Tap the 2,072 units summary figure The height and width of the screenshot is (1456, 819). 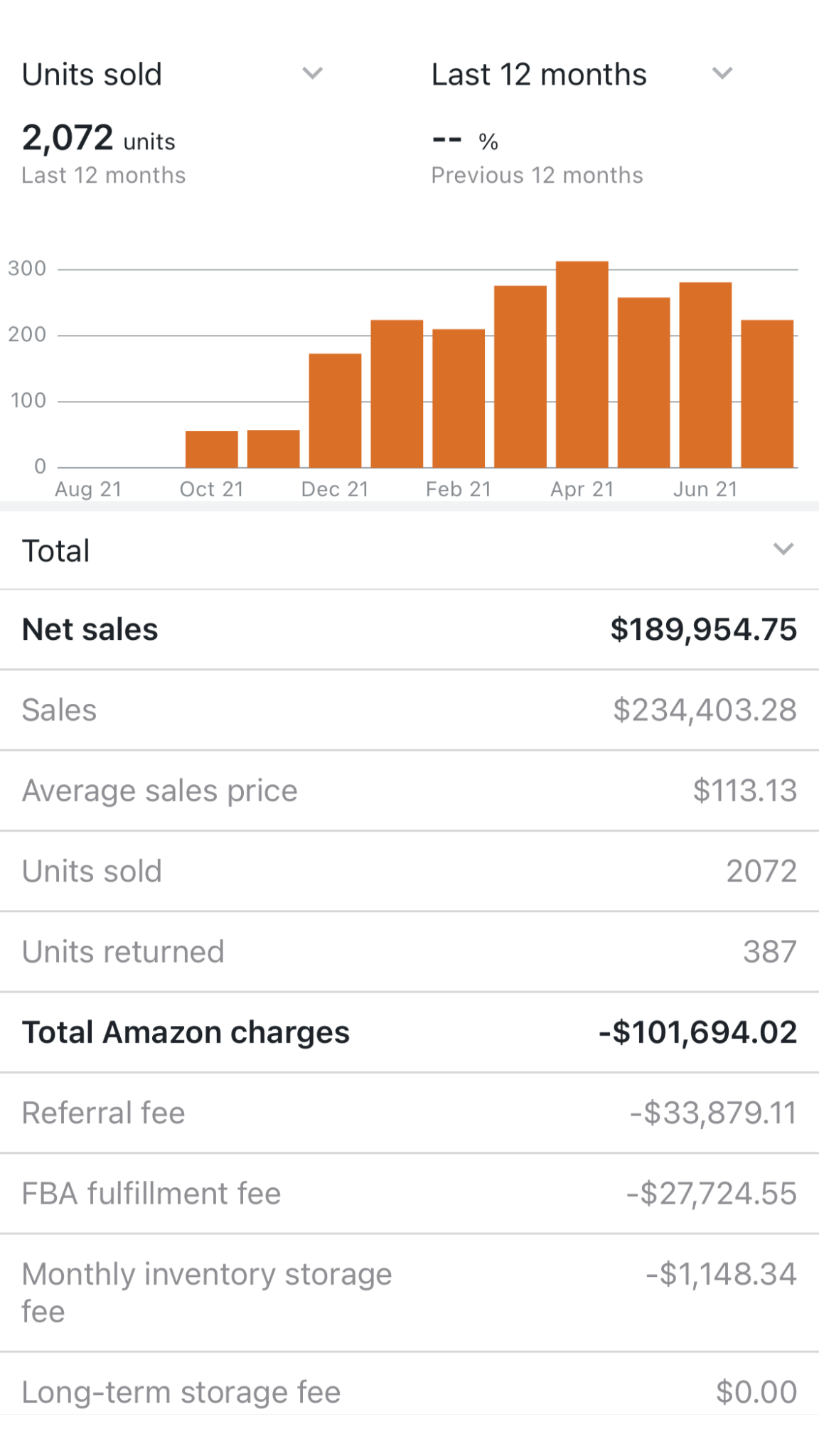98,139
